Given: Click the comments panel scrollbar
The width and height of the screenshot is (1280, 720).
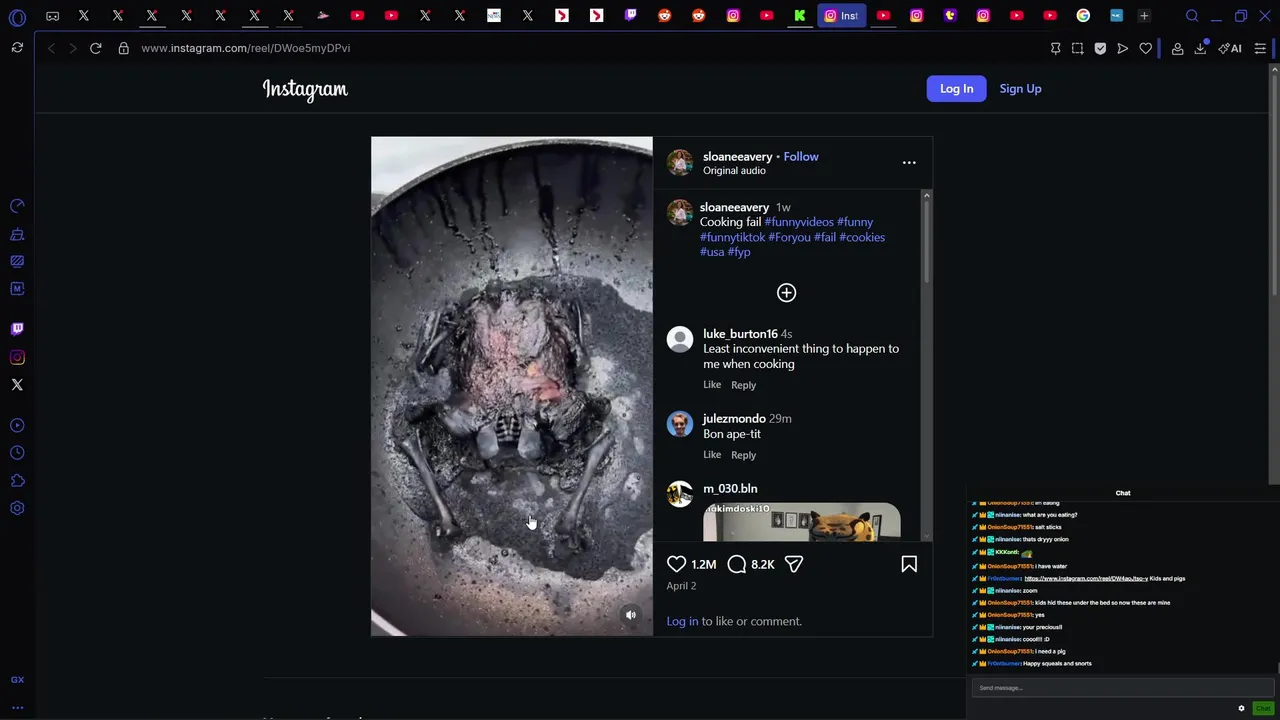Looking at the screenshot, I should (x=926, y=238).
